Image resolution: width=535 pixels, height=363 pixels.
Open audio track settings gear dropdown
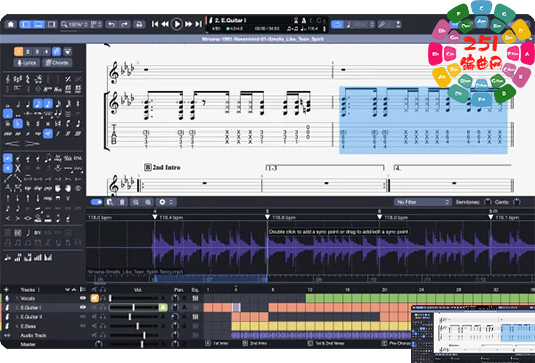166,202
